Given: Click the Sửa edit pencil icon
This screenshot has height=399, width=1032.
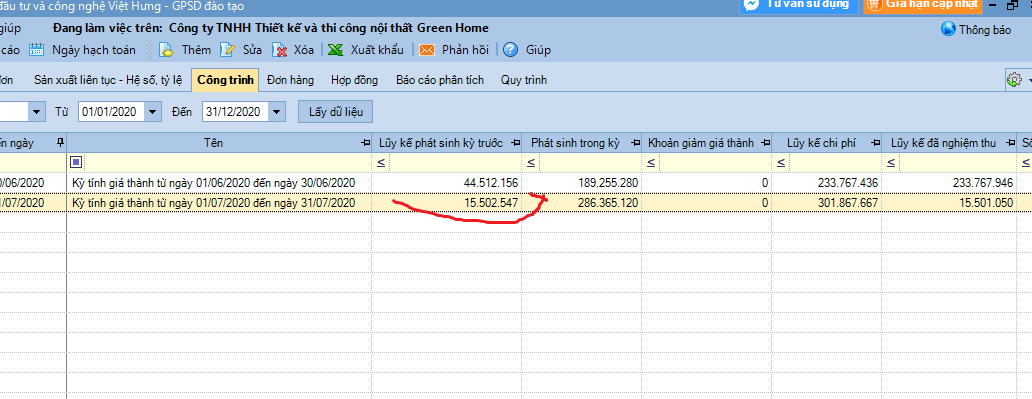Looking at the screenshot, I should click(x=227, y=49).
